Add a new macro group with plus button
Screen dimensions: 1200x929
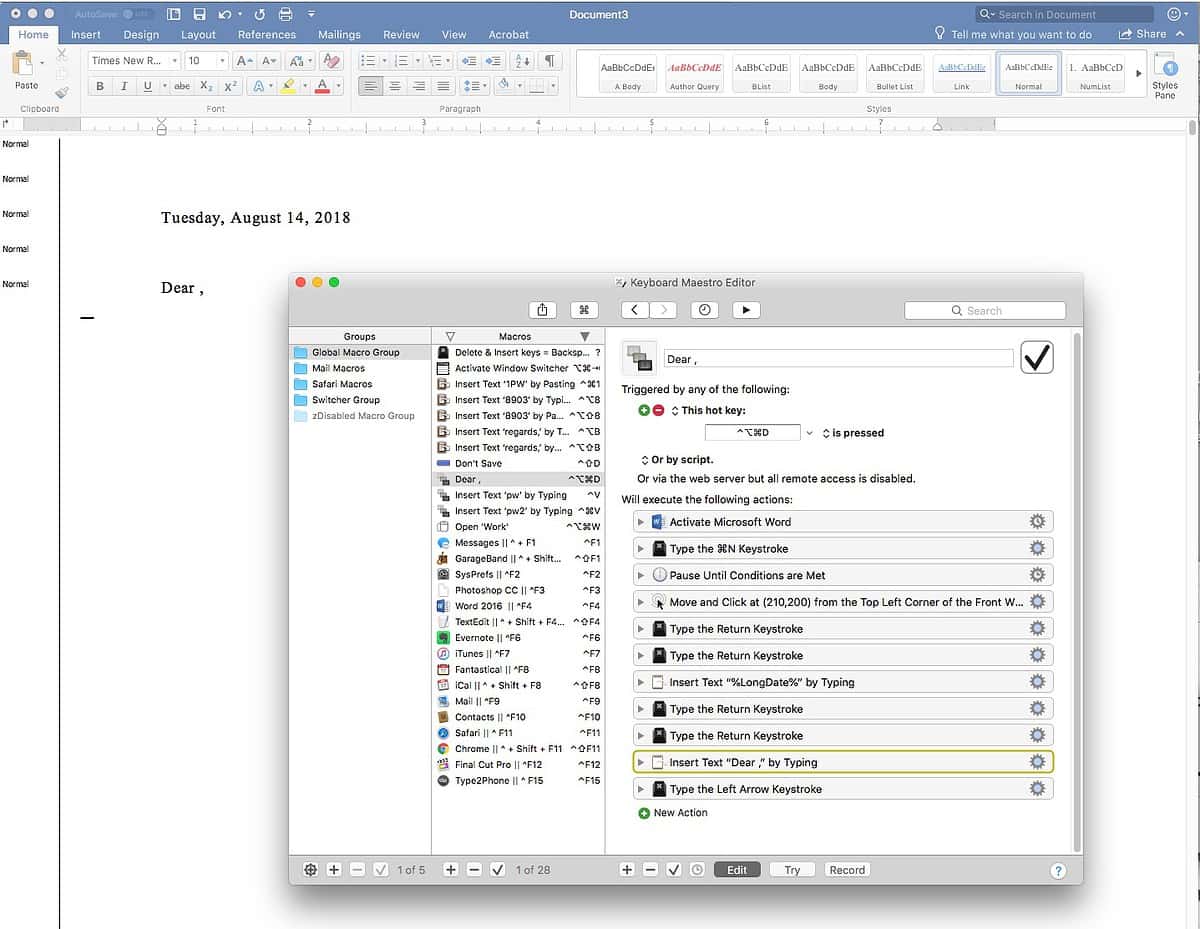[334, 870]
